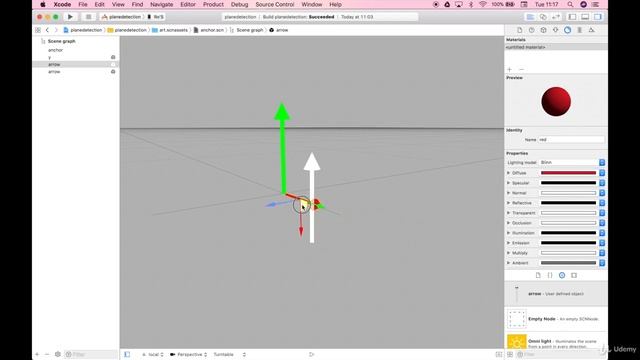The image size is (640, 360).
Task: Add a node with bottom-left plus
Action: [37, 354]
